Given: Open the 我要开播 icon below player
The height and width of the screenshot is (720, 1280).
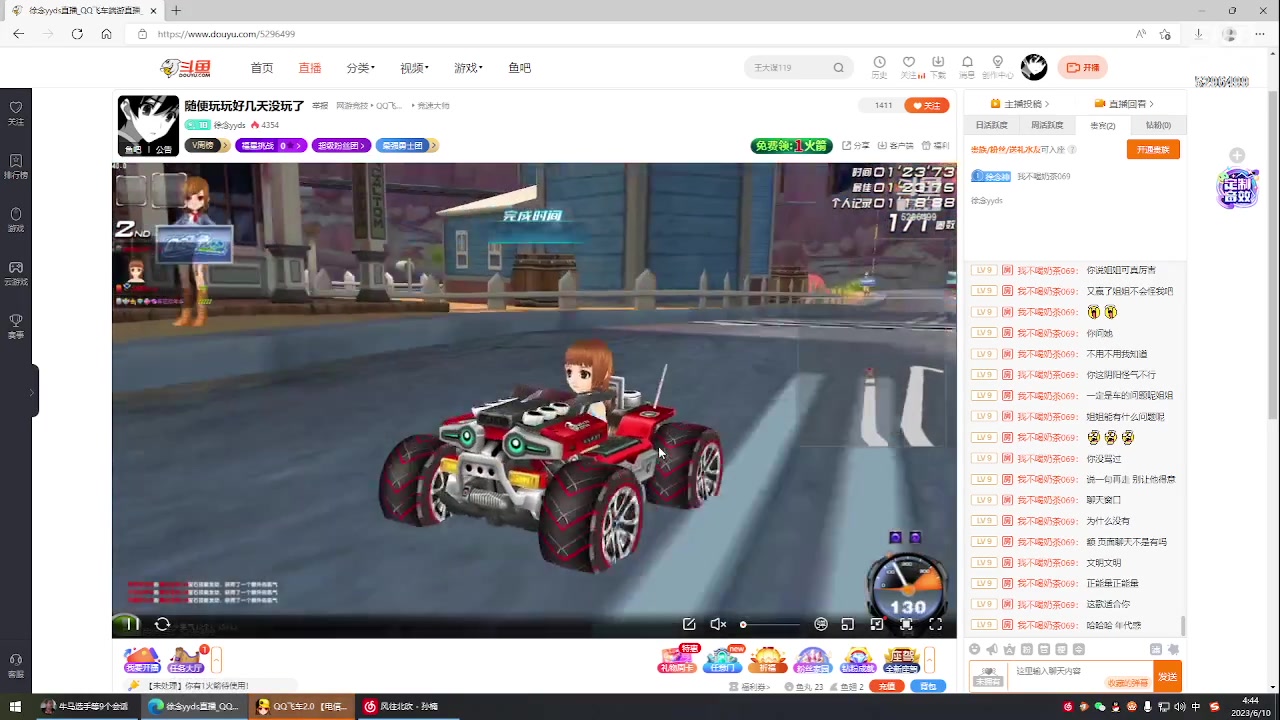Looking at the screenshot, I should 142,661.
